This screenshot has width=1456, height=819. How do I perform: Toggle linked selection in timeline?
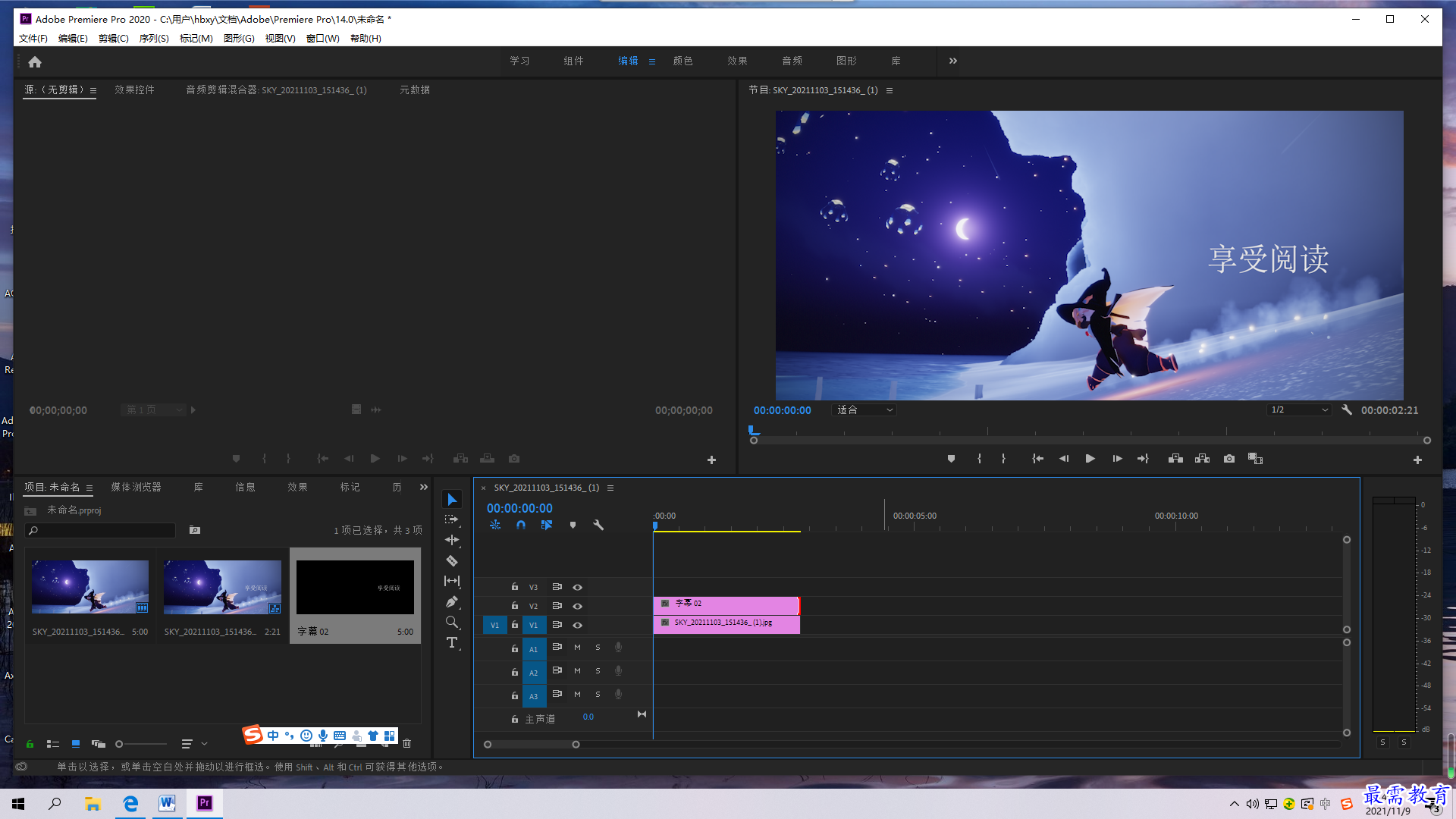(546, 525)
